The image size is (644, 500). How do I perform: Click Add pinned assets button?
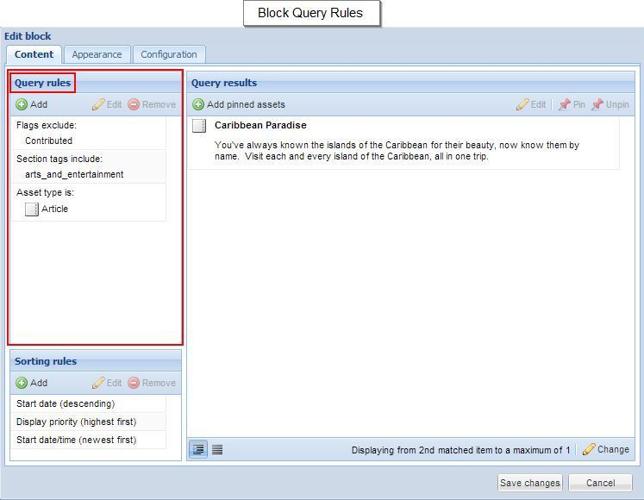[239, 105]
